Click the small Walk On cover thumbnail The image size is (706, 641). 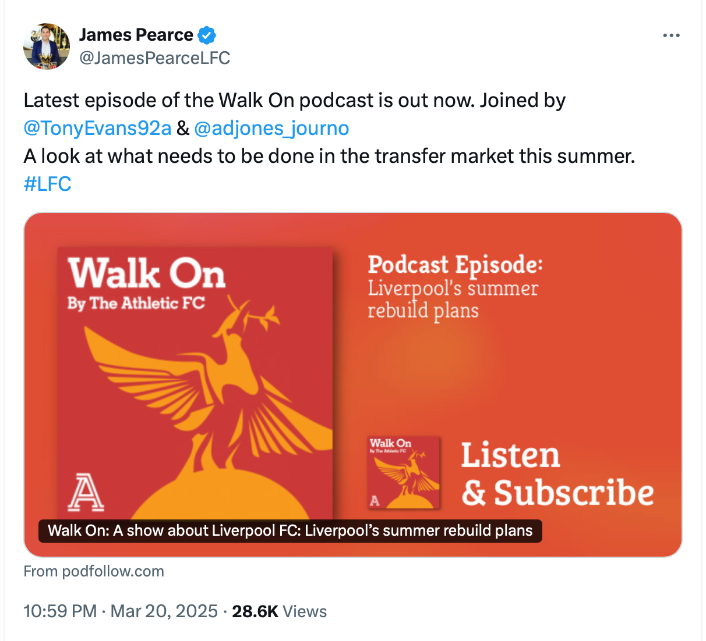(x=404, y=471)
